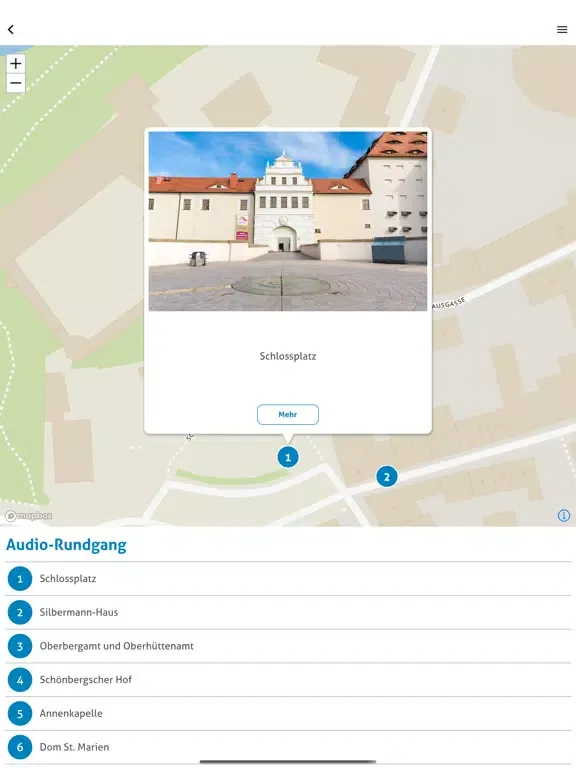Select Schlossplatz in the tour list
The image size is (576, 768).
(288, 579)
